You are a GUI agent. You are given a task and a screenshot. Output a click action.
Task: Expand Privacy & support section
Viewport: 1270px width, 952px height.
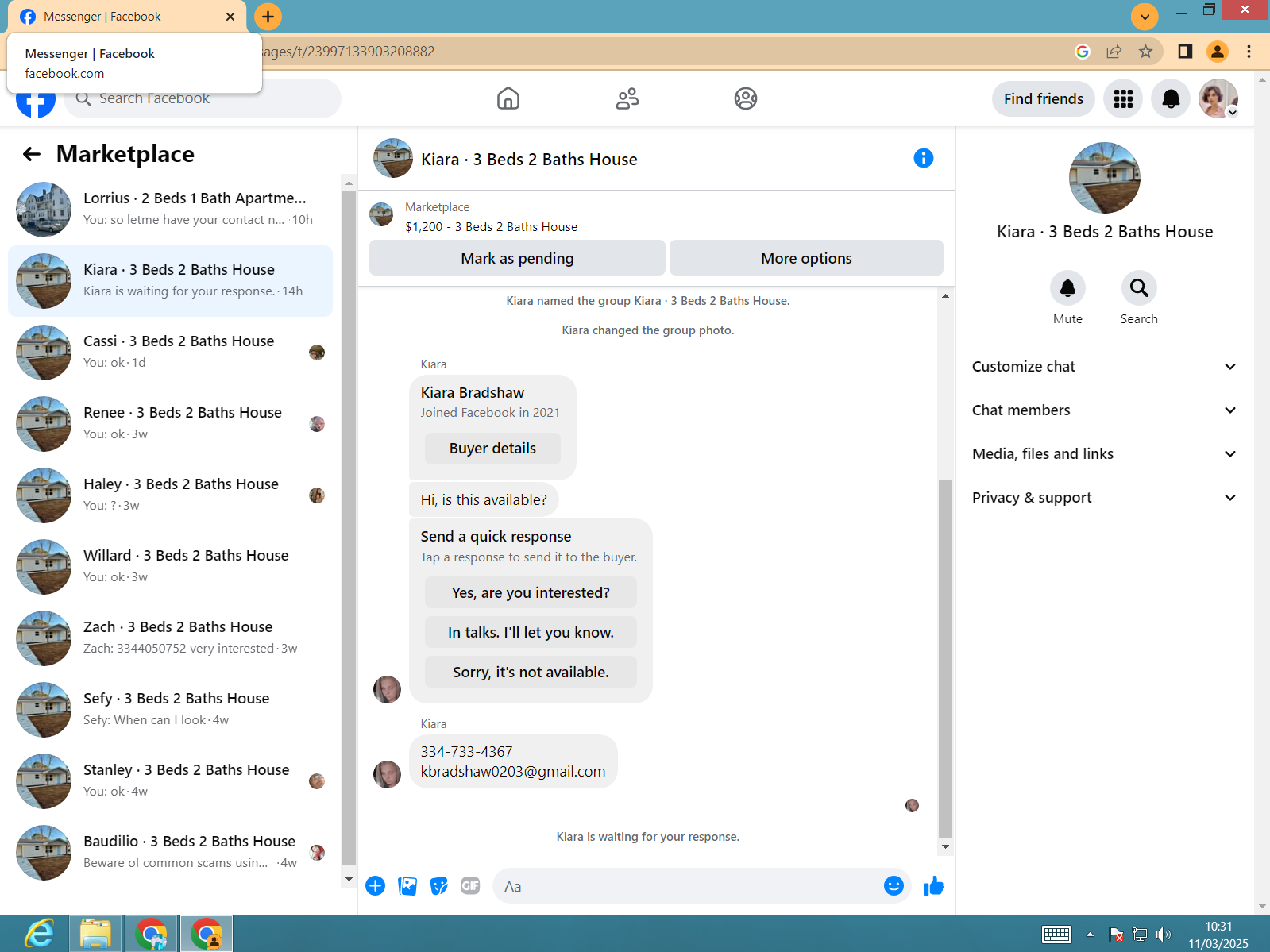tap(1104, 498)
